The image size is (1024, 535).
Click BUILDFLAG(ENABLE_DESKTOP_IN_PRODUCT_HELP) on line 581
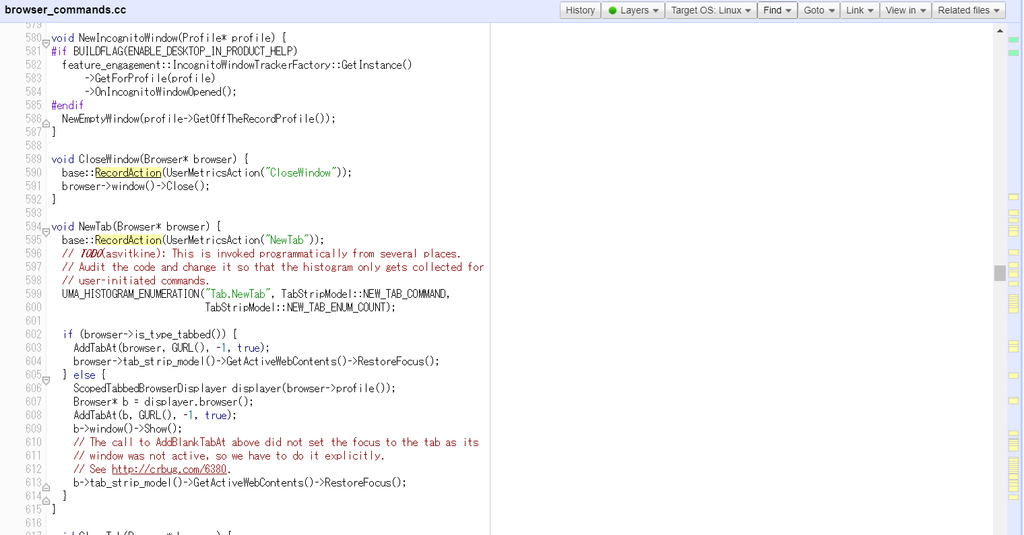click(185, 51)
